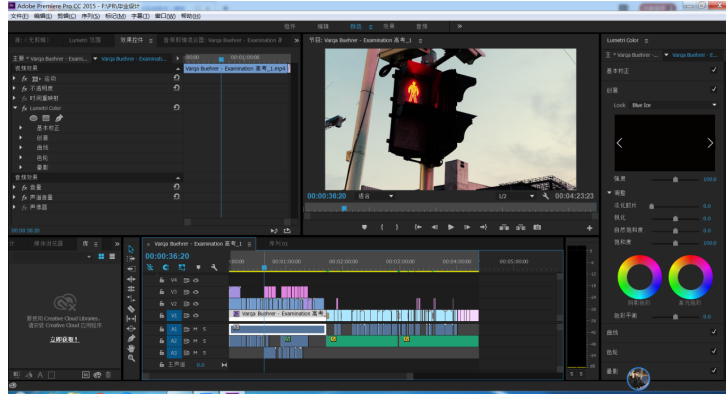This screenshot has height=398, width=726.
Task: Open the 1/2 playback resolution dropdown
Action: [516, 196]
